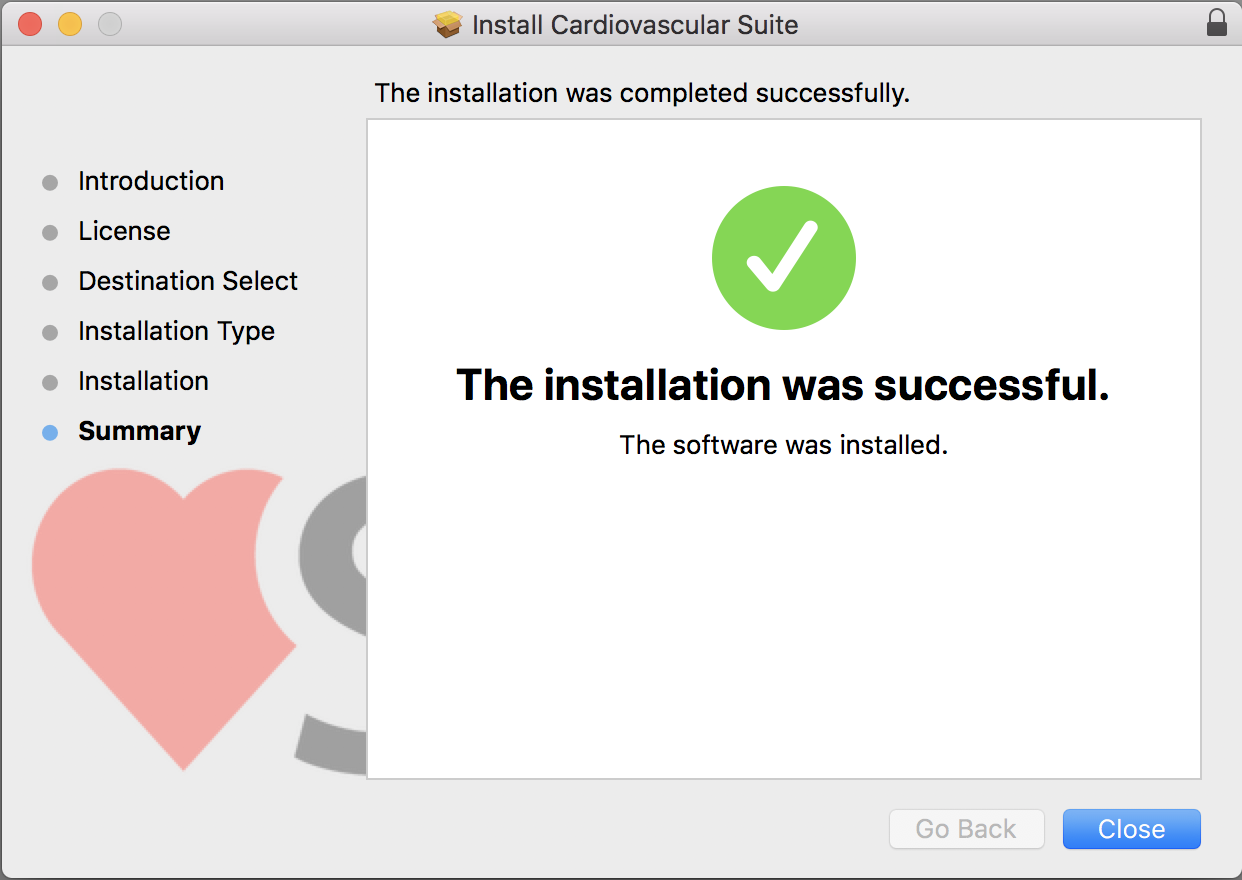Click the package icon beside window title
The image size is (1242, 880).
click(x=448, y=24)
